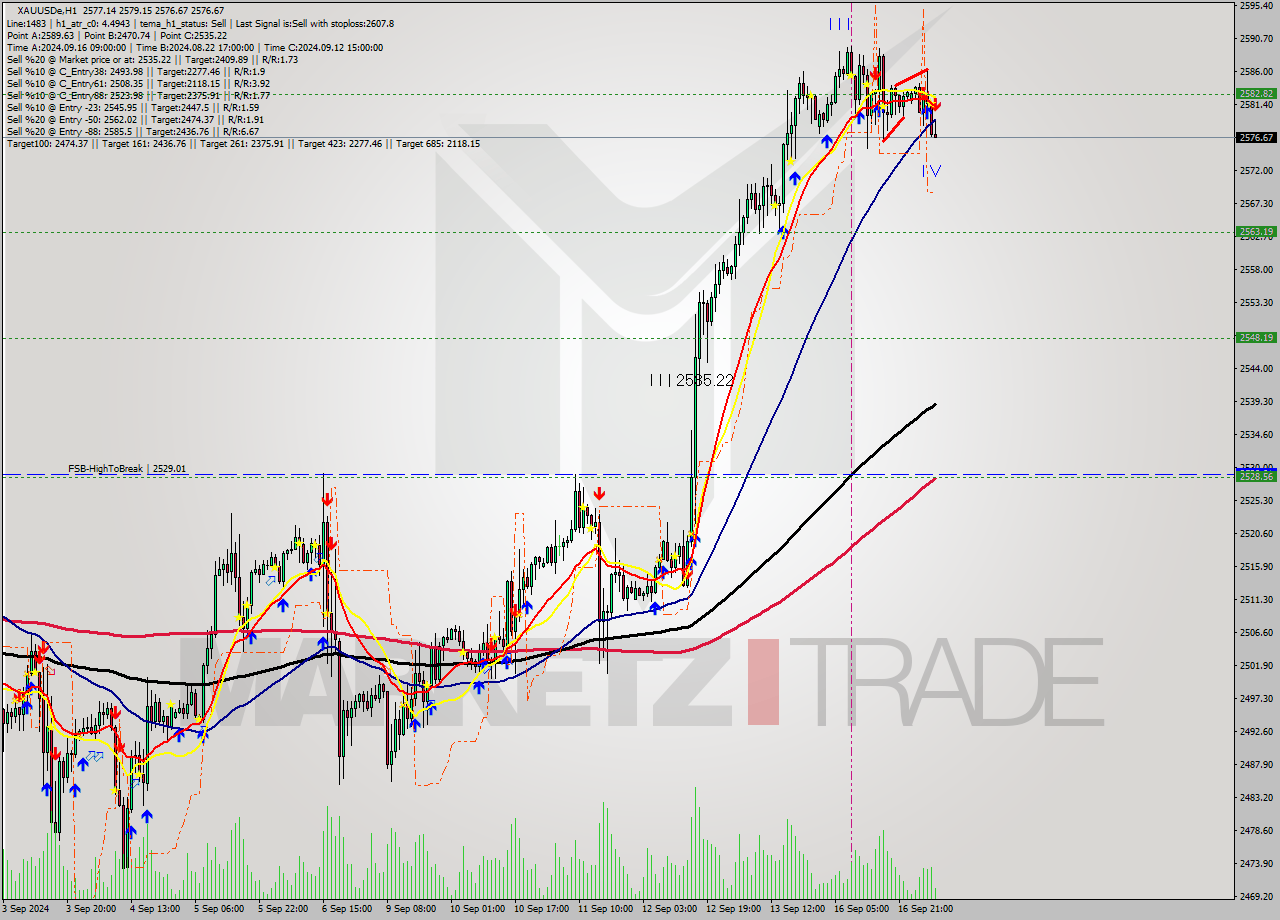Click the green 2582.82 price tag
The height and width of the screenshot is (920, 1280).
point(1256,93)
